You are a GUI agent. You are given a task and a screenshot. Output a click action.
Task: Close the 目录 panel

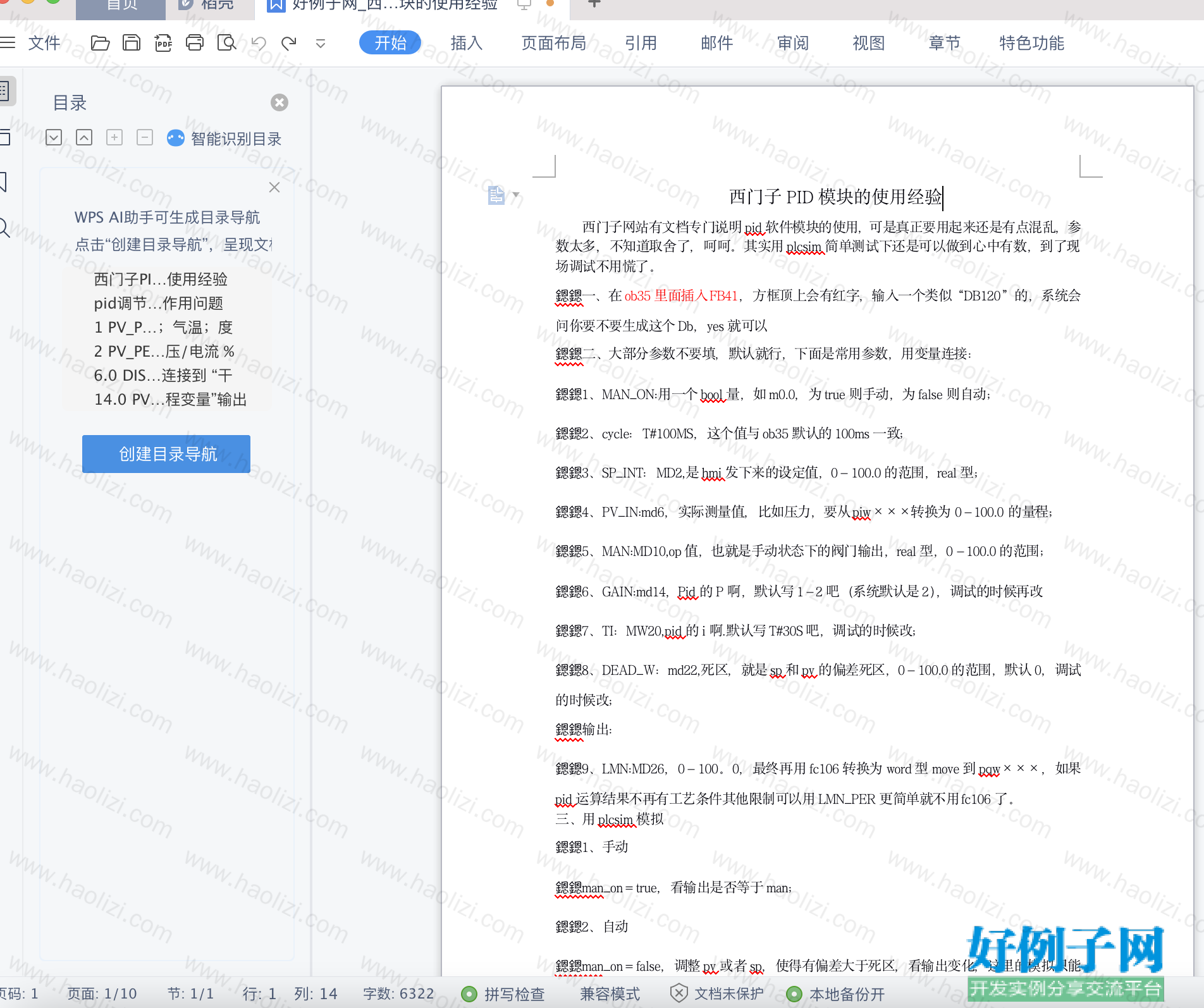pyautogui.click(x=279, y=102)
